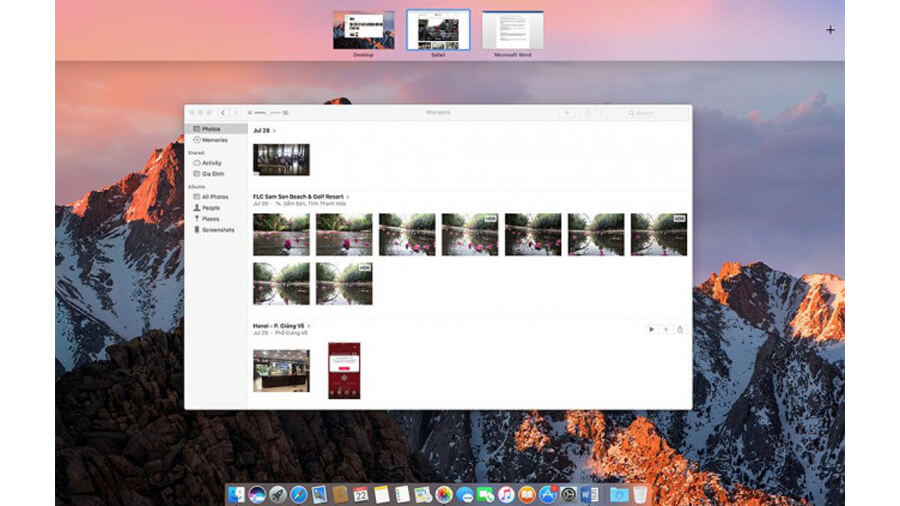Switch to the Microsoft Word space

[x=512, y=30]
